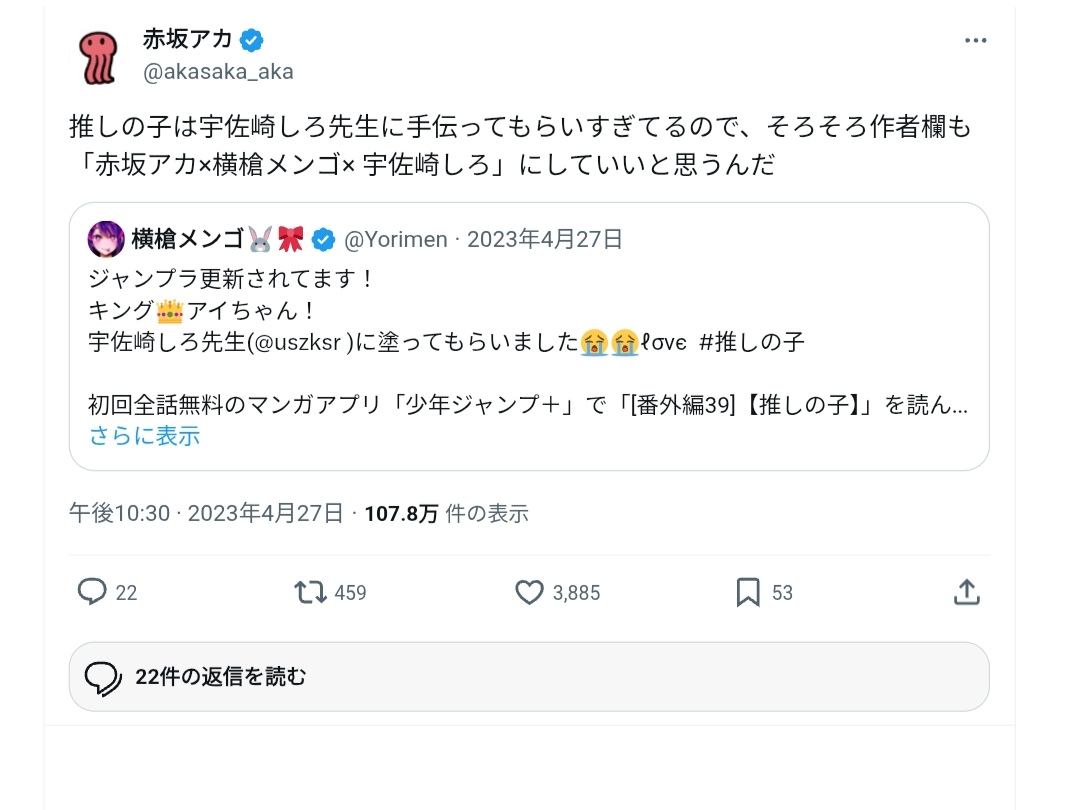
Task: Click the quoted post's verified badge
Action: tap(323, 239)
